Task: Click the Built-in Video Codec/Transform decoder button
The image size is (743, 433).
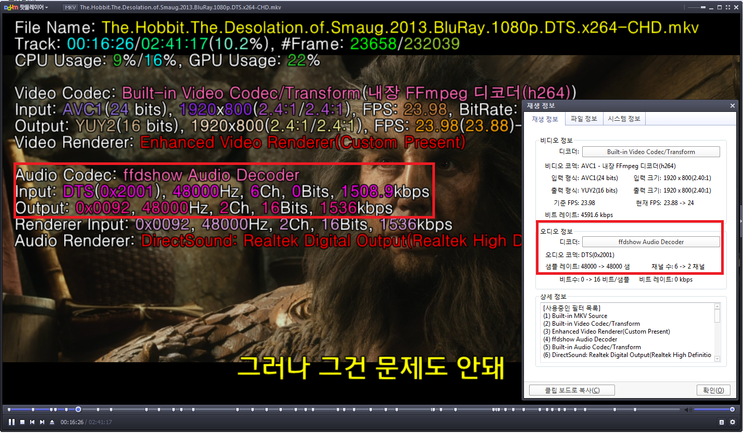Action: coord(651,152)
